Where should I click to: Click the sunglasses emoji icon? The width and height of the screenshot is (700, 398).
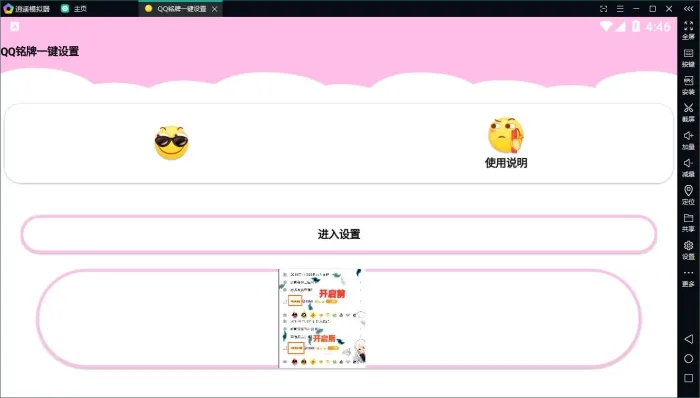coord(171,143)
